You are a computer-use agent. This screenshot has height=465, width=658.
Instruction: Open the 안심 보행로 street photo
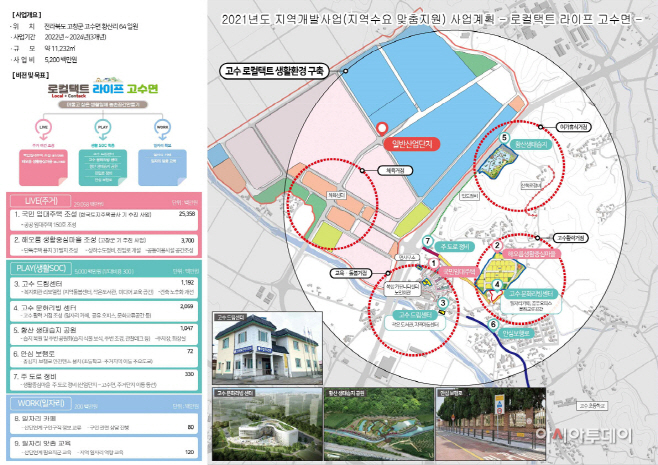point(491,424)
